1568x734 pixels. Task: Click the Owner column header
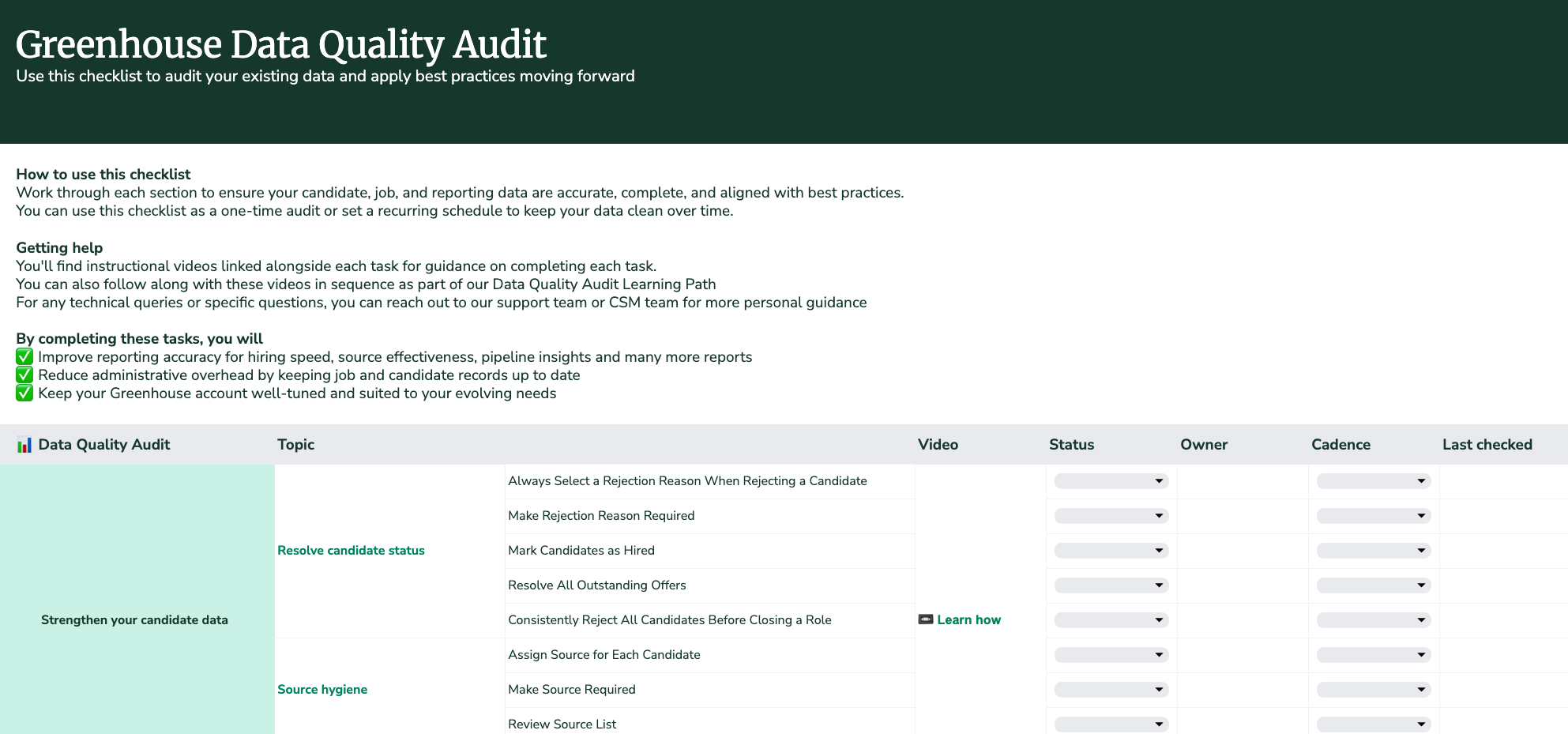[1204, 445]
